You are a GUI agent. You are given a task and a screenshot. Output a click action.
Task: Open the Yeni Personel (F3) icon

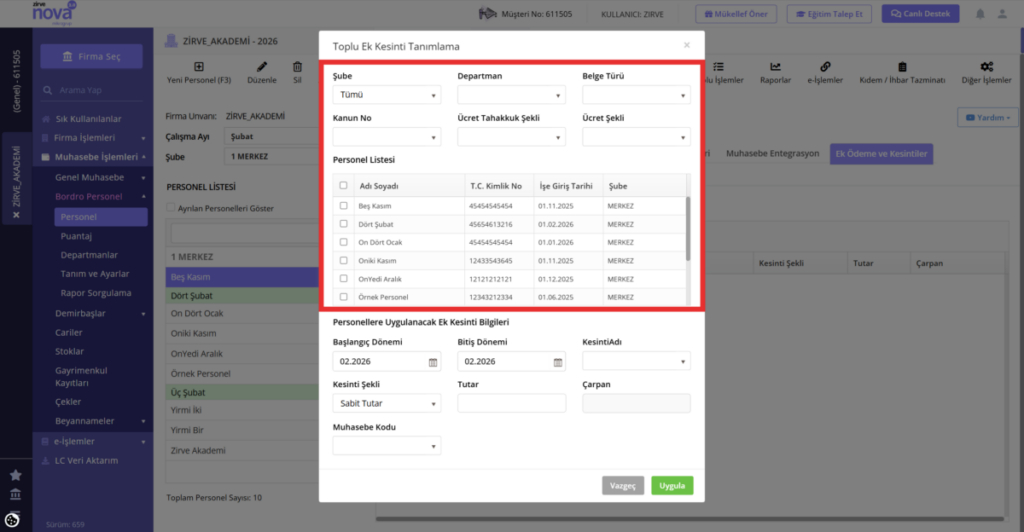(x=199, y=67)
